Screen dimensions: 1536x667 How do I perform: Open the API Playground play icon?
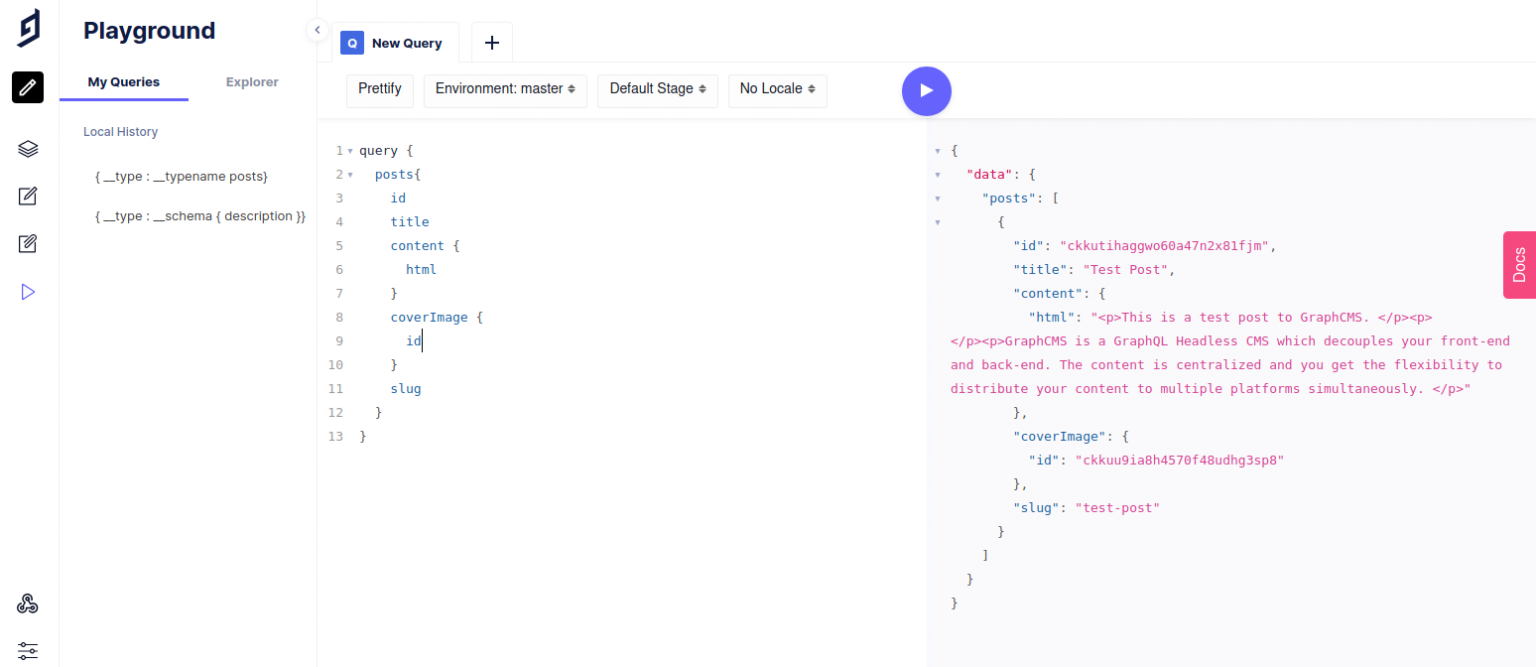tap(27, 291)
